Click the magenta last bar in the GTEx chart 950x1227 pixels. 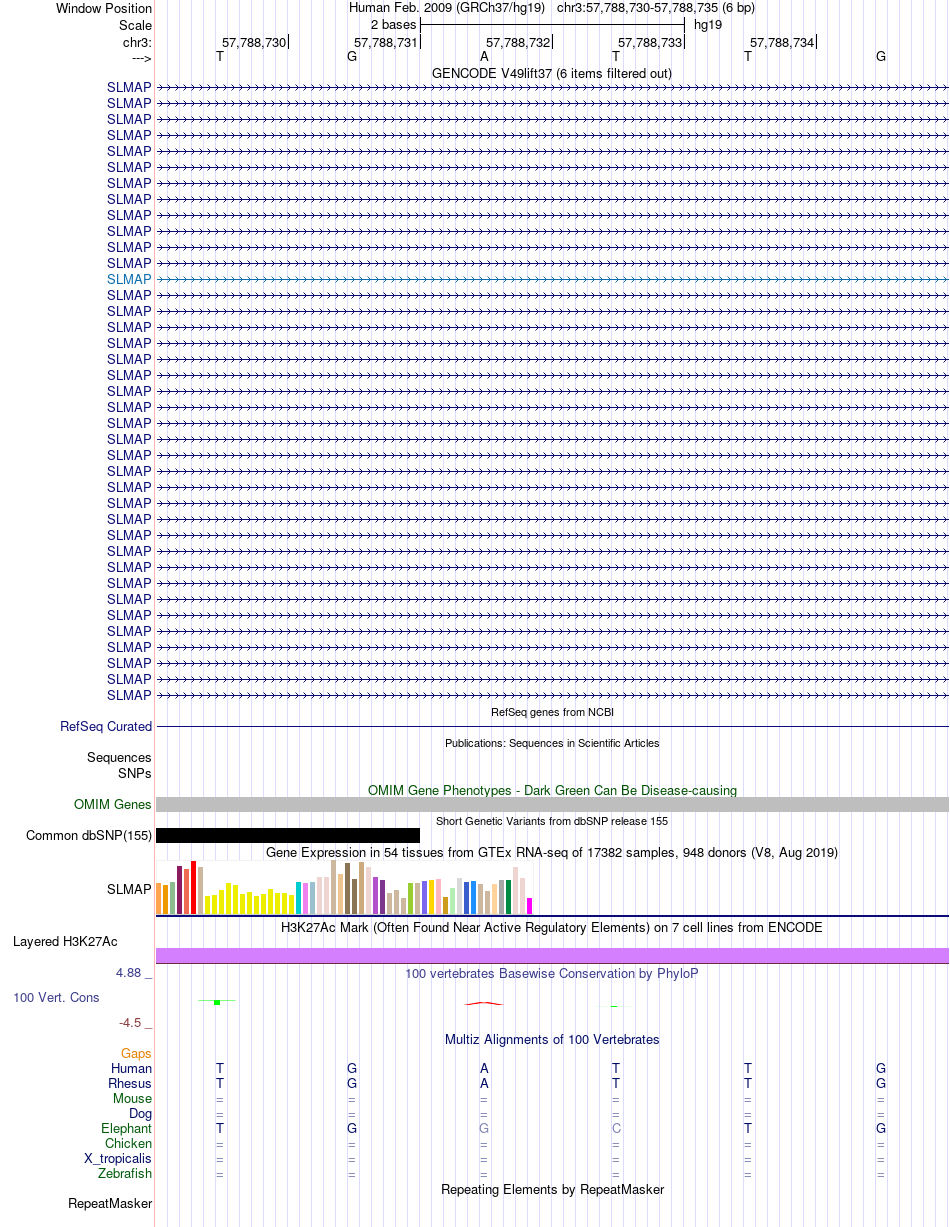click(530, 906)
